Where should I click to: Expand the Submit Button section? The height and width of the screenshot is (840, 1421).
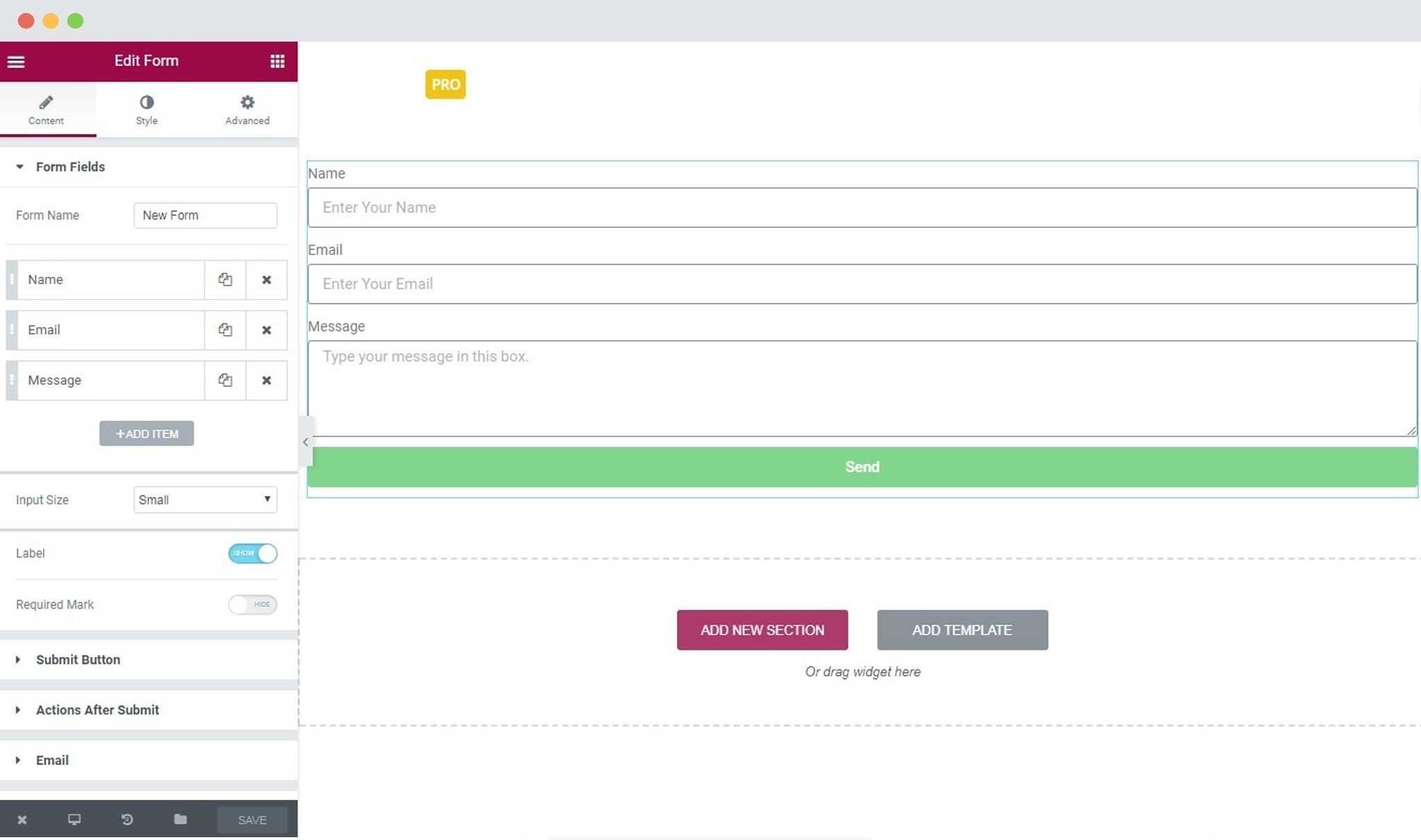point(78,660)
